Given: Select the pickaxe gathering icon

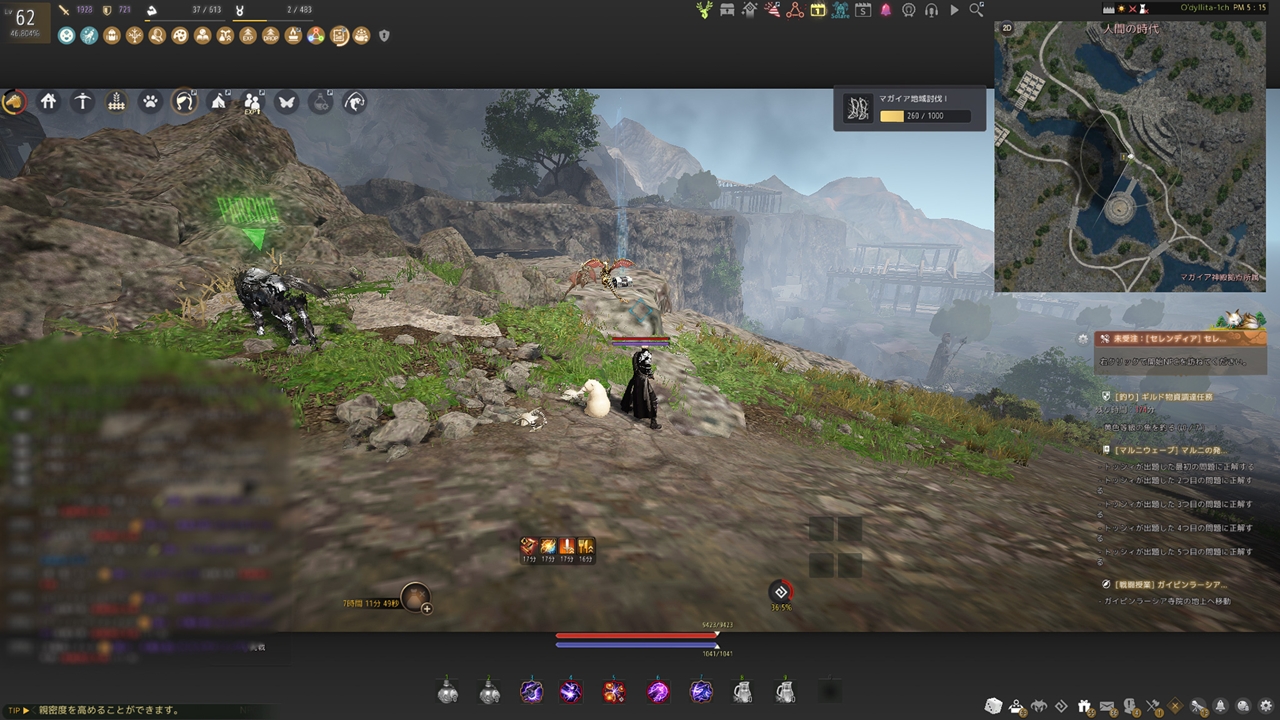Looking at the screenshot, I should [82, 101].
